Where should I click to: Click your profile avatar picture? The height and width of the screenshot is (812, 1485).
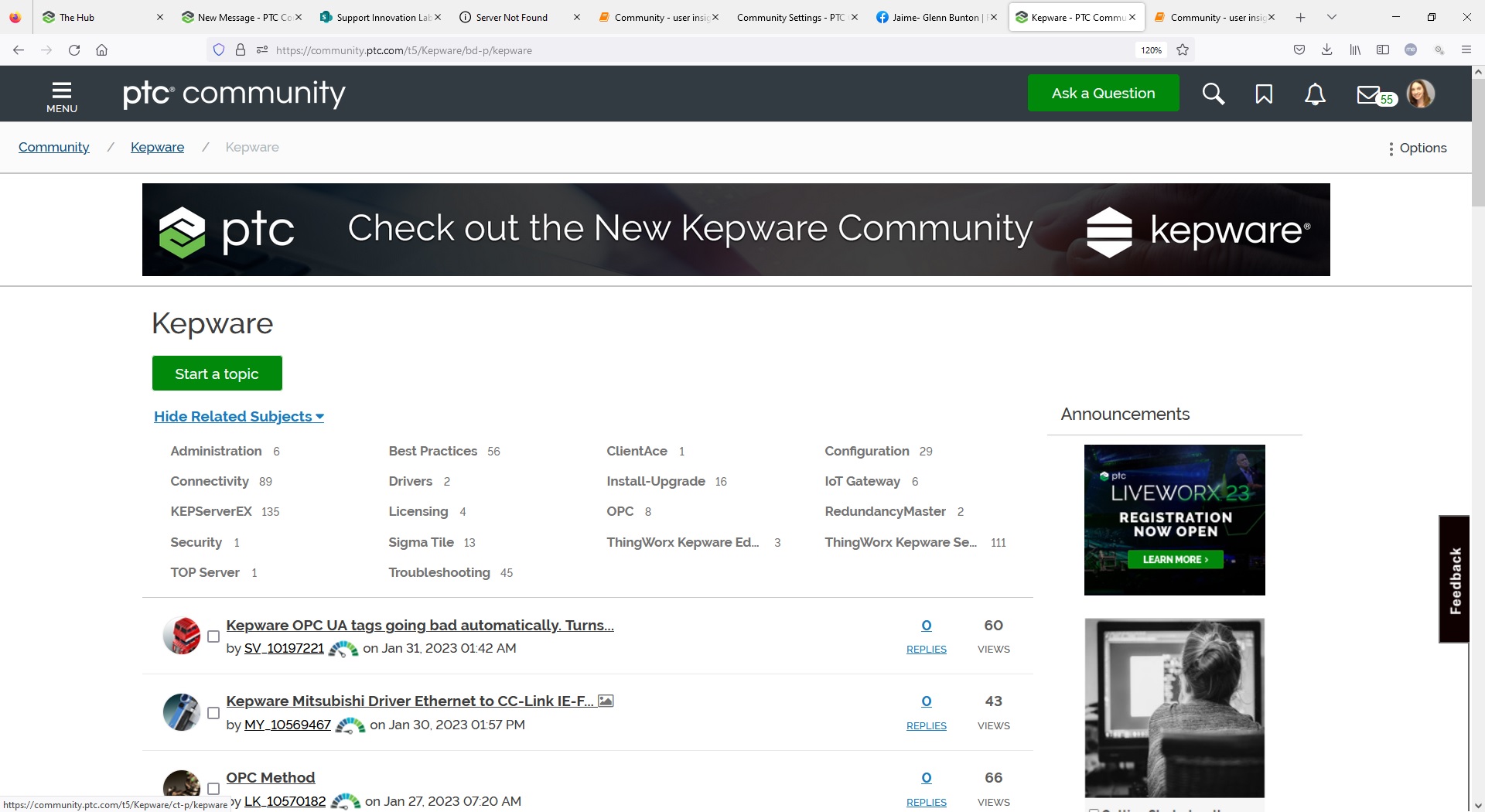click(x=1422, y=94)
